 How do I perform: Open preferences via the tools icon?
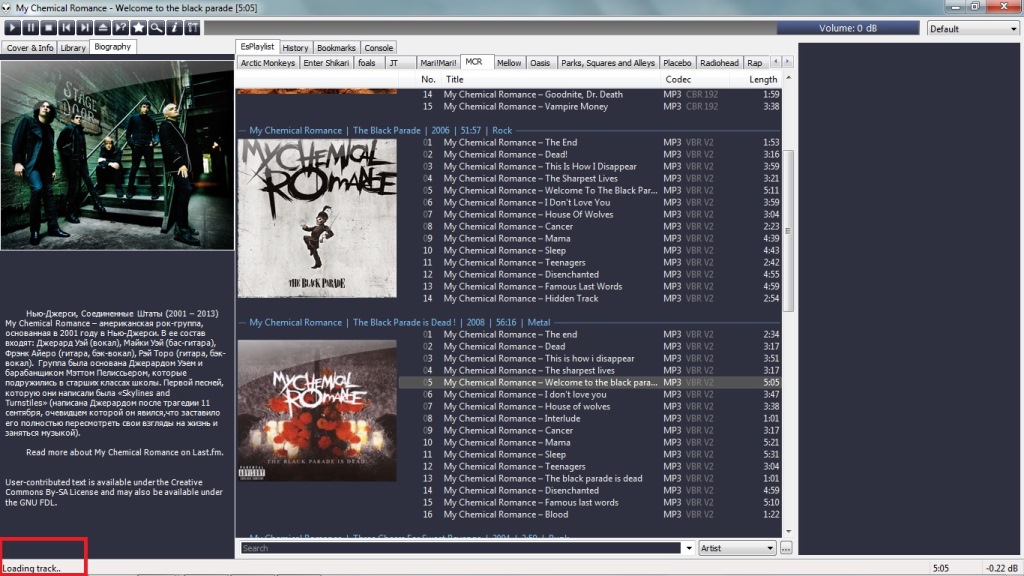coord(193,27)
